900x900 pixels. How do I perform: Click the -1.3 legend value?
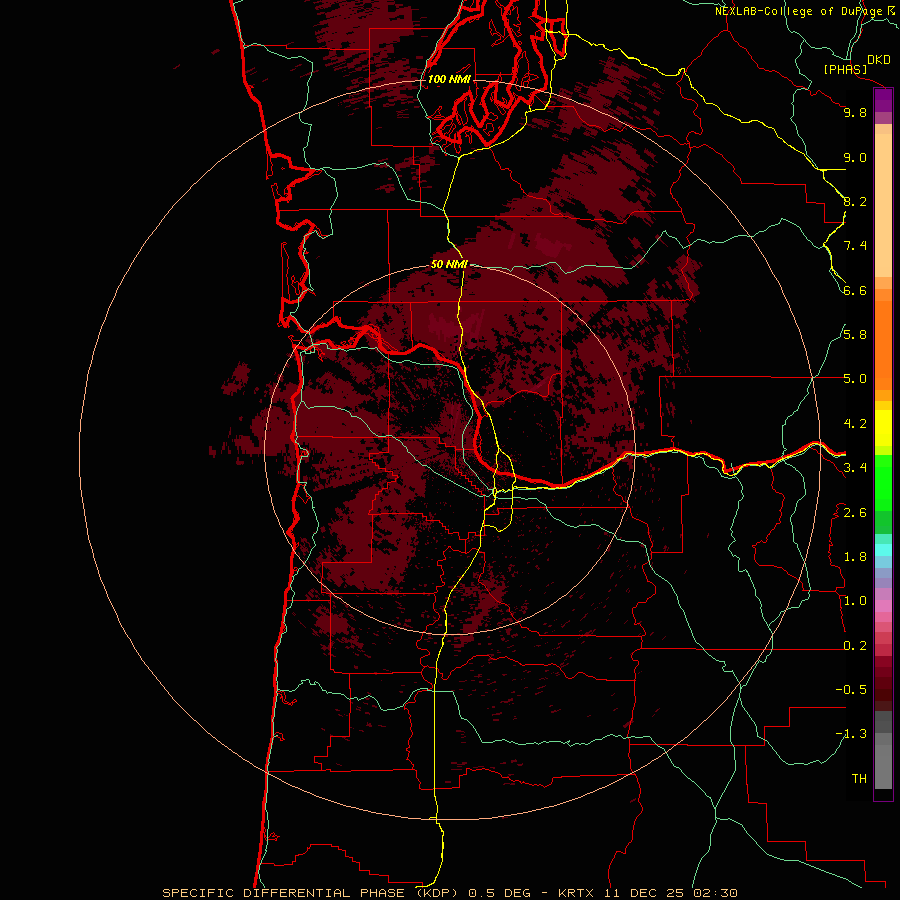click(x=851, y=734)
